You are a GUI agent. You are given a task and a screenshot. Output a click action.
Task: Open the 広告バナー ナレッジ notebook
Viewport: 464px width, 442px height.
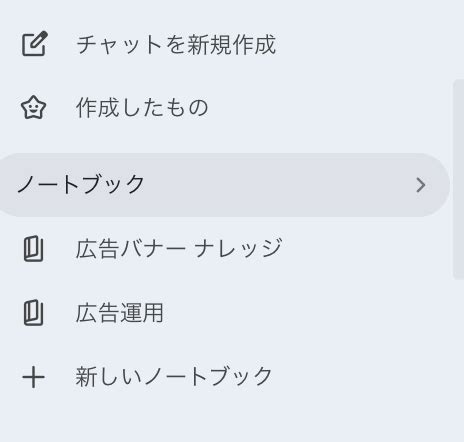(179, 248)
